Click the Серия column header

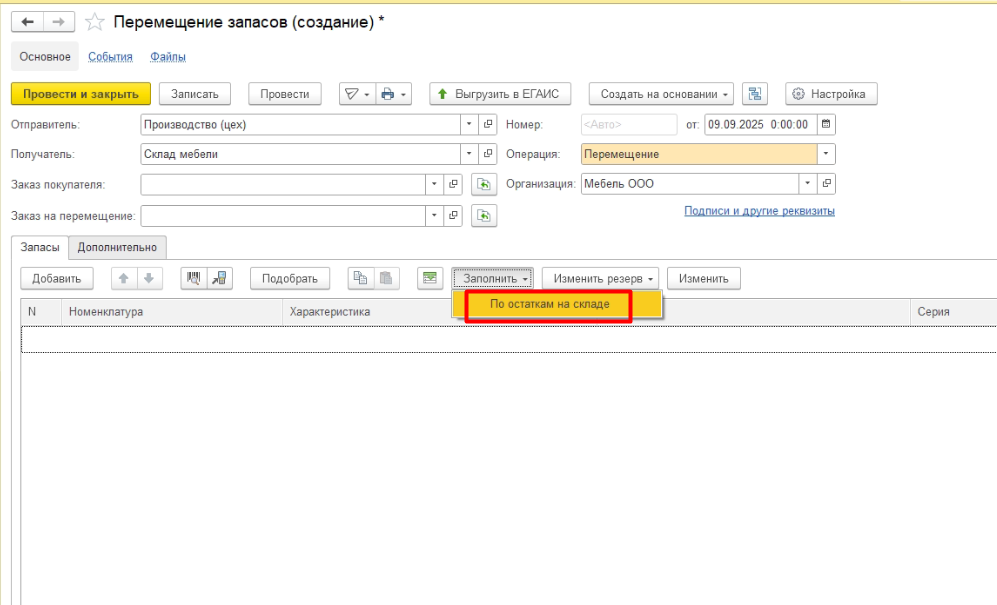953,312
